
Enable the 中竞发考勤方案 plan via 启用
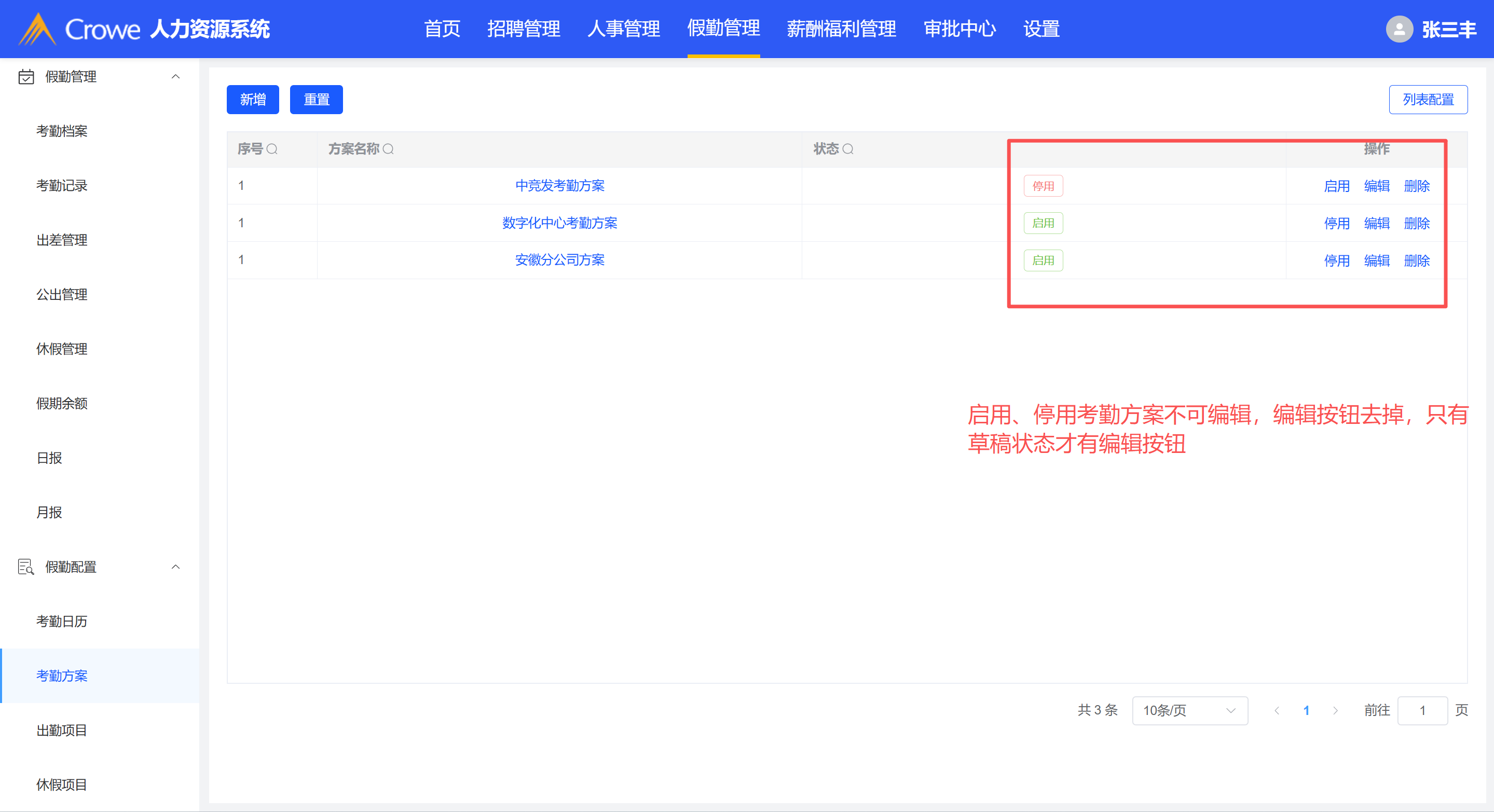point(1336,186)
